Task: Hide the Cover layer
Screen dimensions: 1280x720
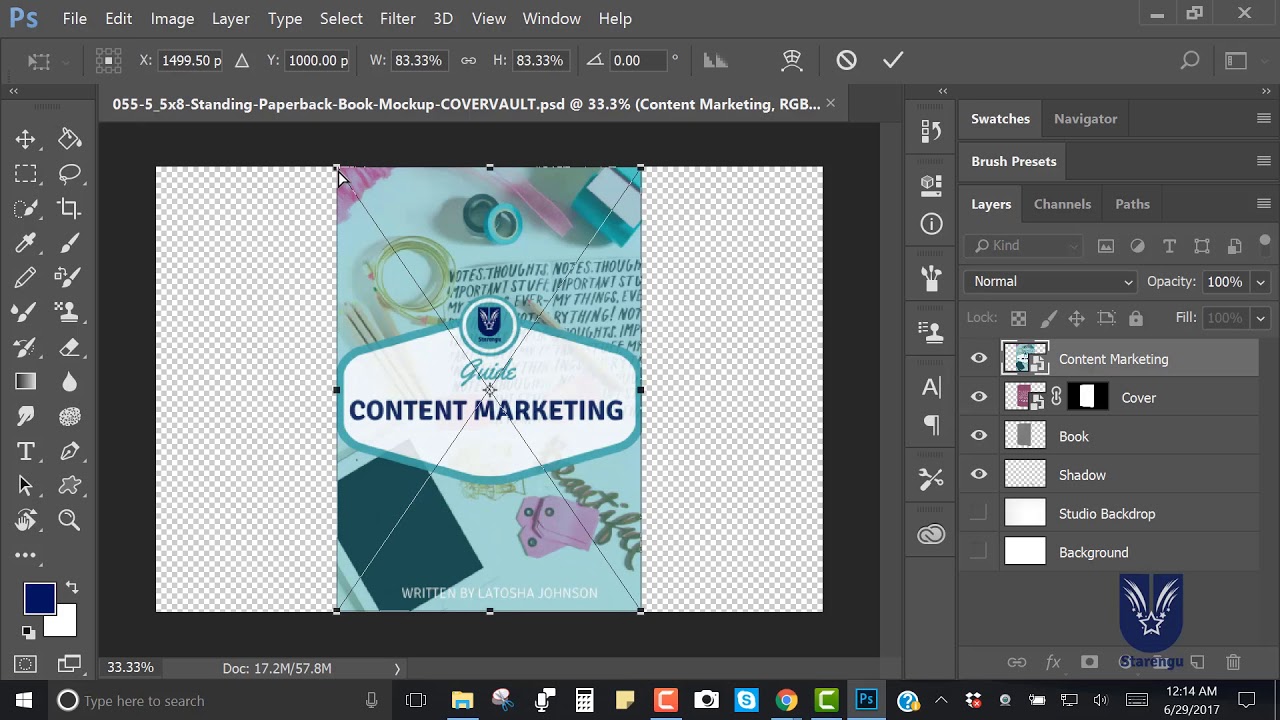Action: [979, 398]
